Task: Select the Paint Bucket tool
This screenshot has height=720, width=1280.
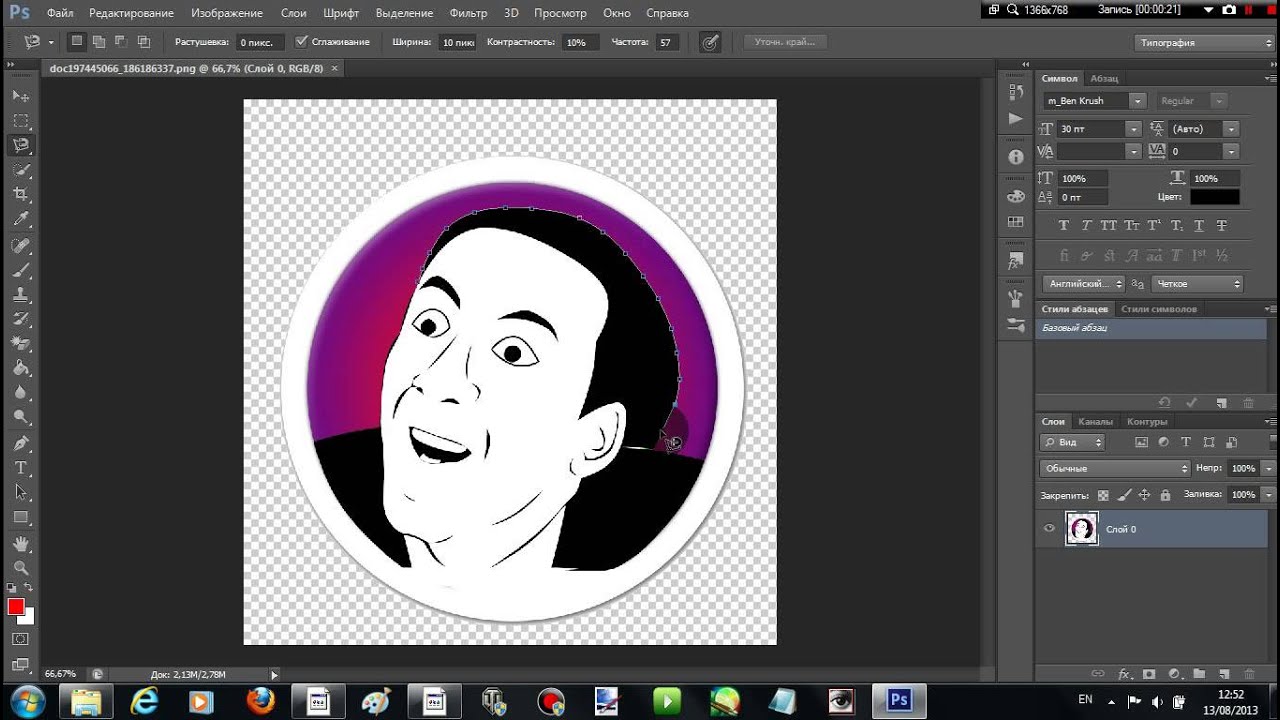Action: tap(21, 369)
